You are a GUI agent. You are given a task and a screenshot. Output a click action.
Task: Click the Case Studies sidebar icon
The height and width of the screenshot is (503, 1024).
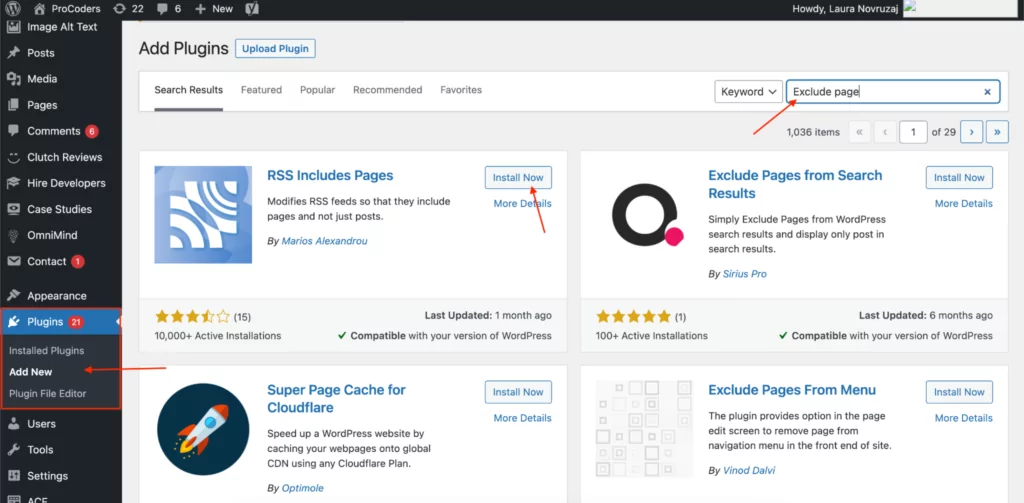[x=14, y=210]
